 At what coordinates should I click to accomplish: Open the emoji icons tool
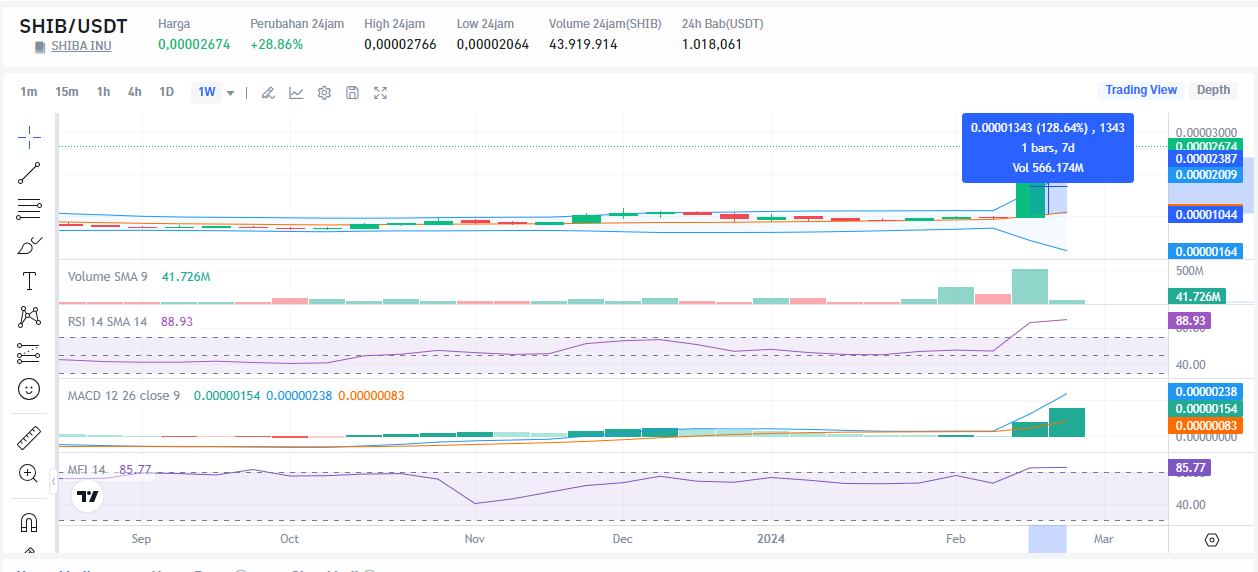pos(29,389)
